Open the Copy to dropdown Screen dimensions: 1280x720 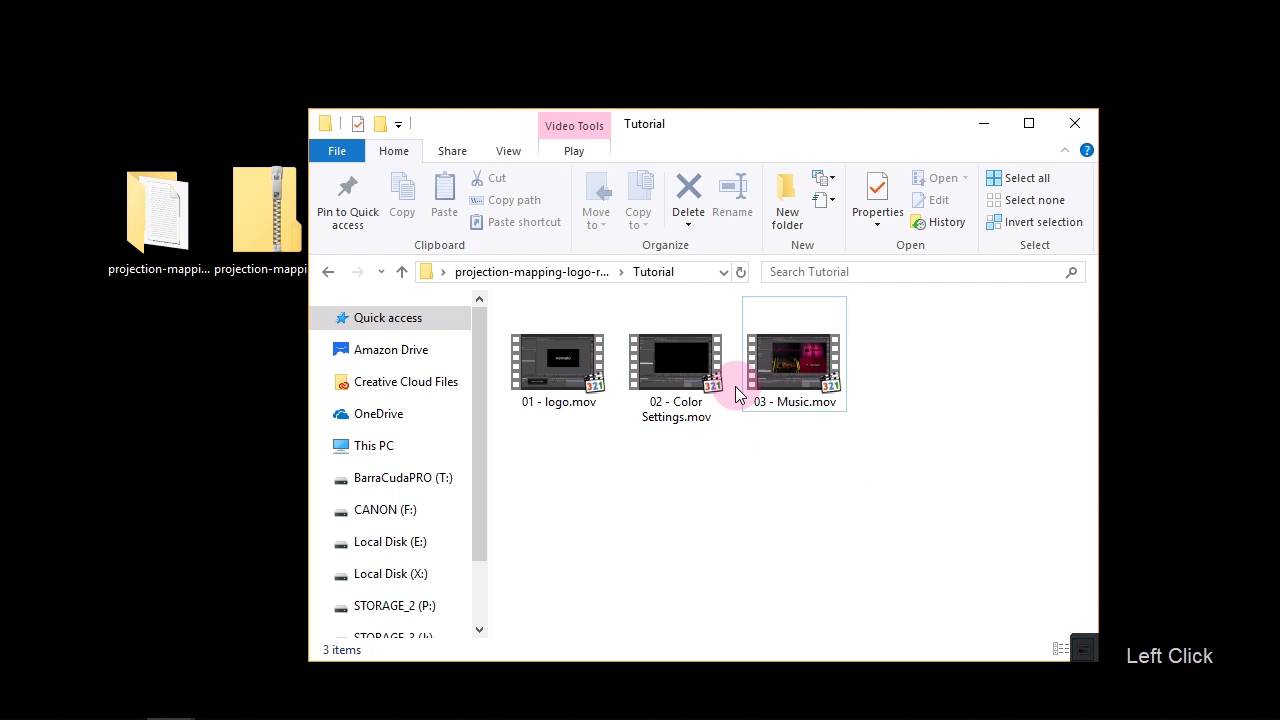click(638, 201)
